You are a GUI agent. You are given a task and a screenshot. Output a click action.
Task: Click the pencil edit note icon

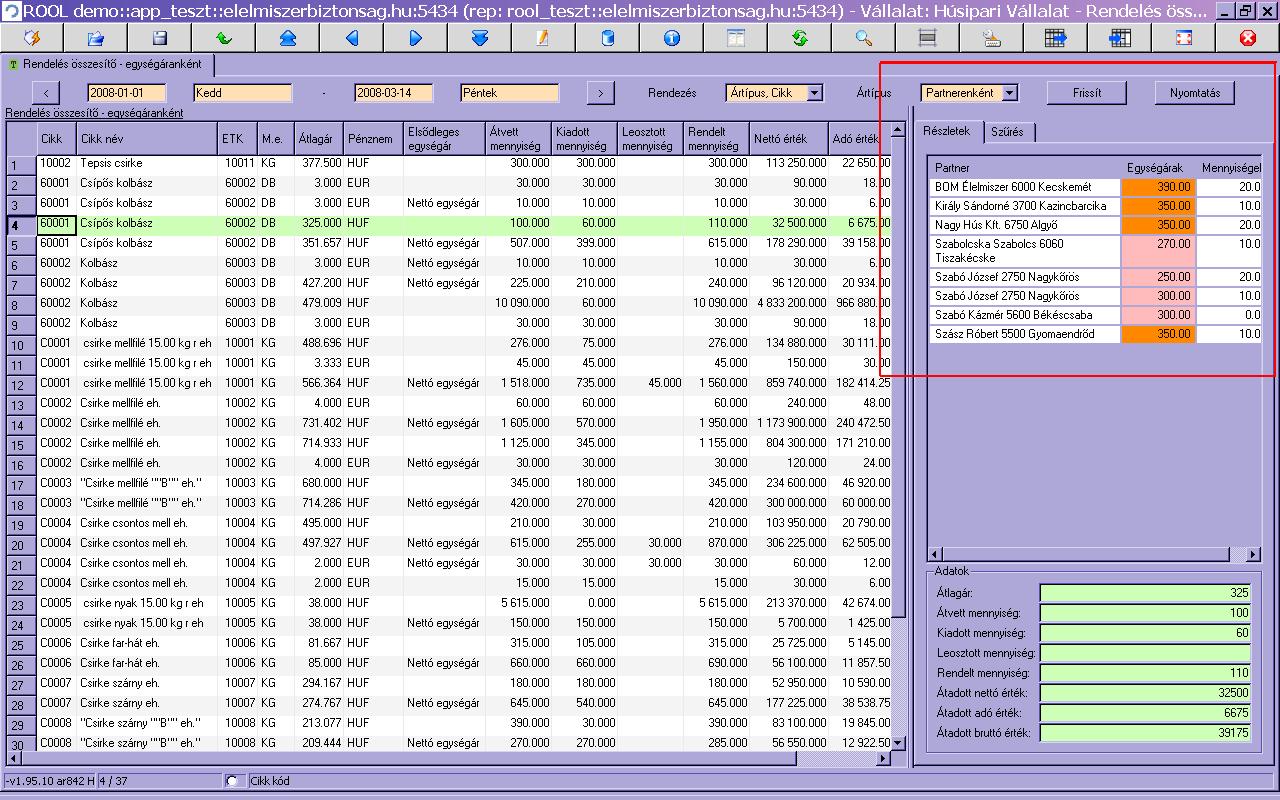point(543,38)
